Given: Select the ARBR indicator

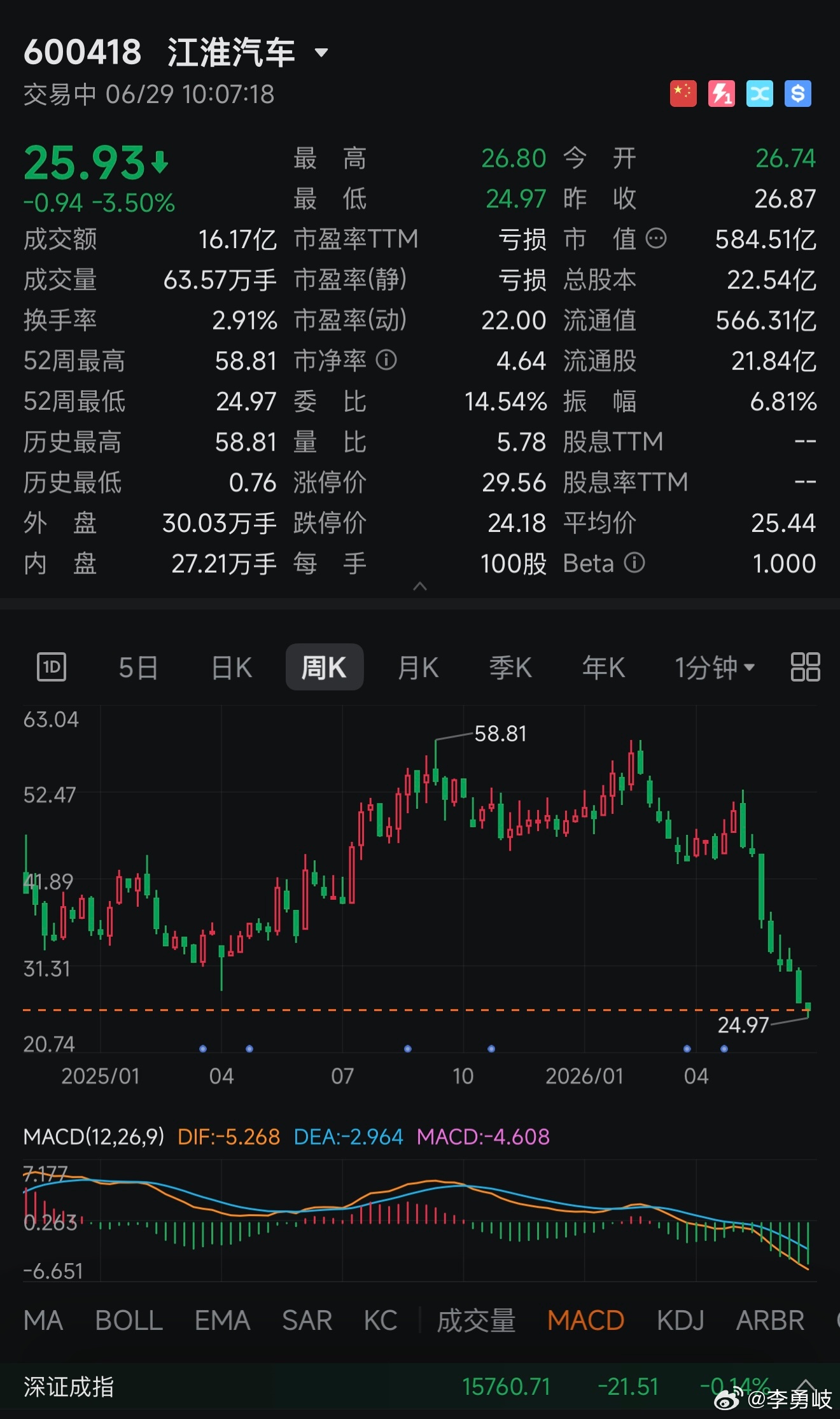Looking at the screenshot, I should tap(771, 1321).
